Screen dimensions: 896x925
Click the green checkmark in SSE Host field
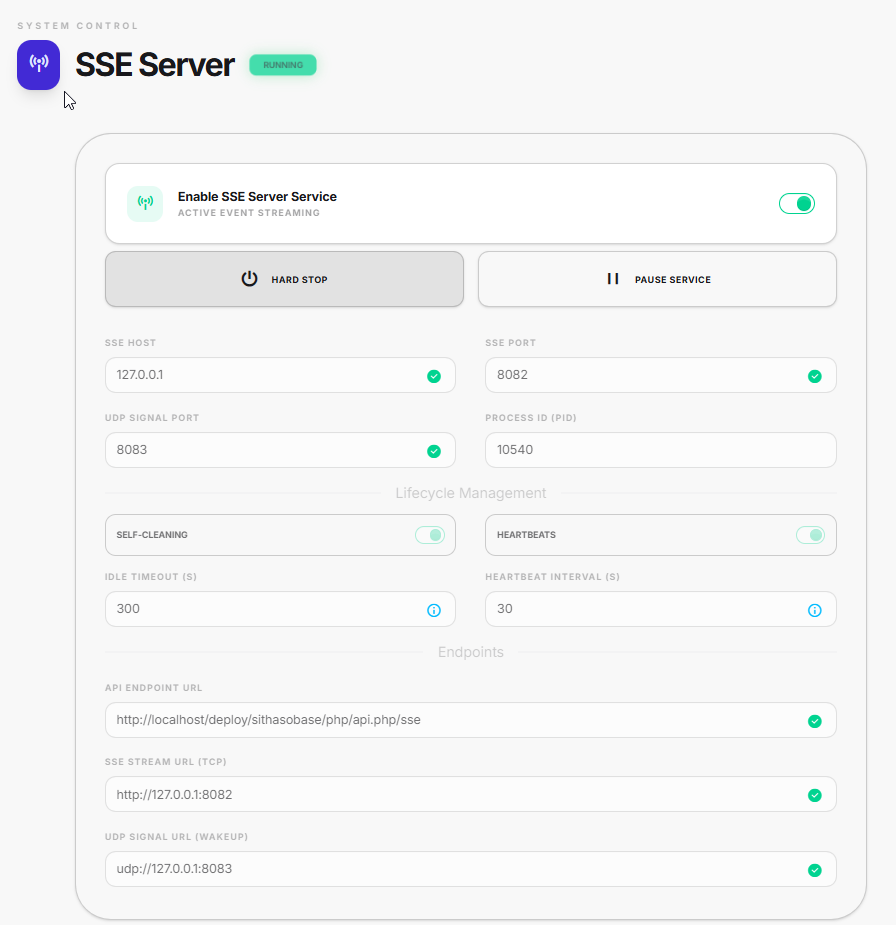coord(434,376)
